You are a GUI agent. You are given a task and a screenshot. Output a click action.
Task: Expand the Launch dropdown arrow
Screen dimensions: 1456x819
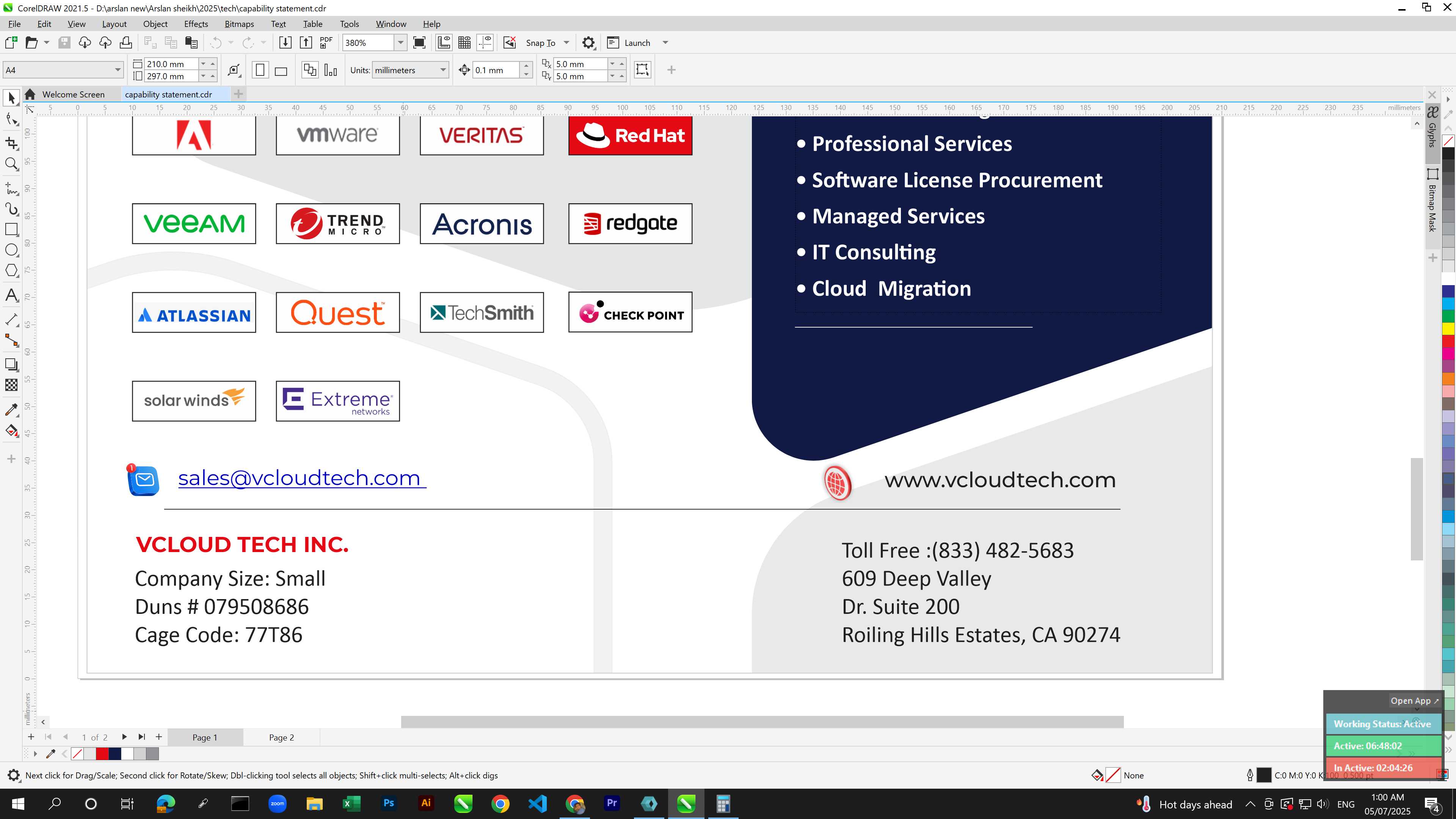pyautogui.click(x=665, y=42)
